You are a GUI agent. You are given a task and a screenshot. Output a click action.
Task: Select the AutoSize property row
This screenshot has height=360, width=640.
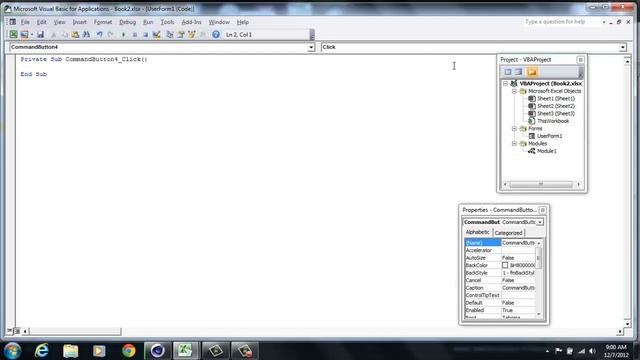(x=500, y=258)
